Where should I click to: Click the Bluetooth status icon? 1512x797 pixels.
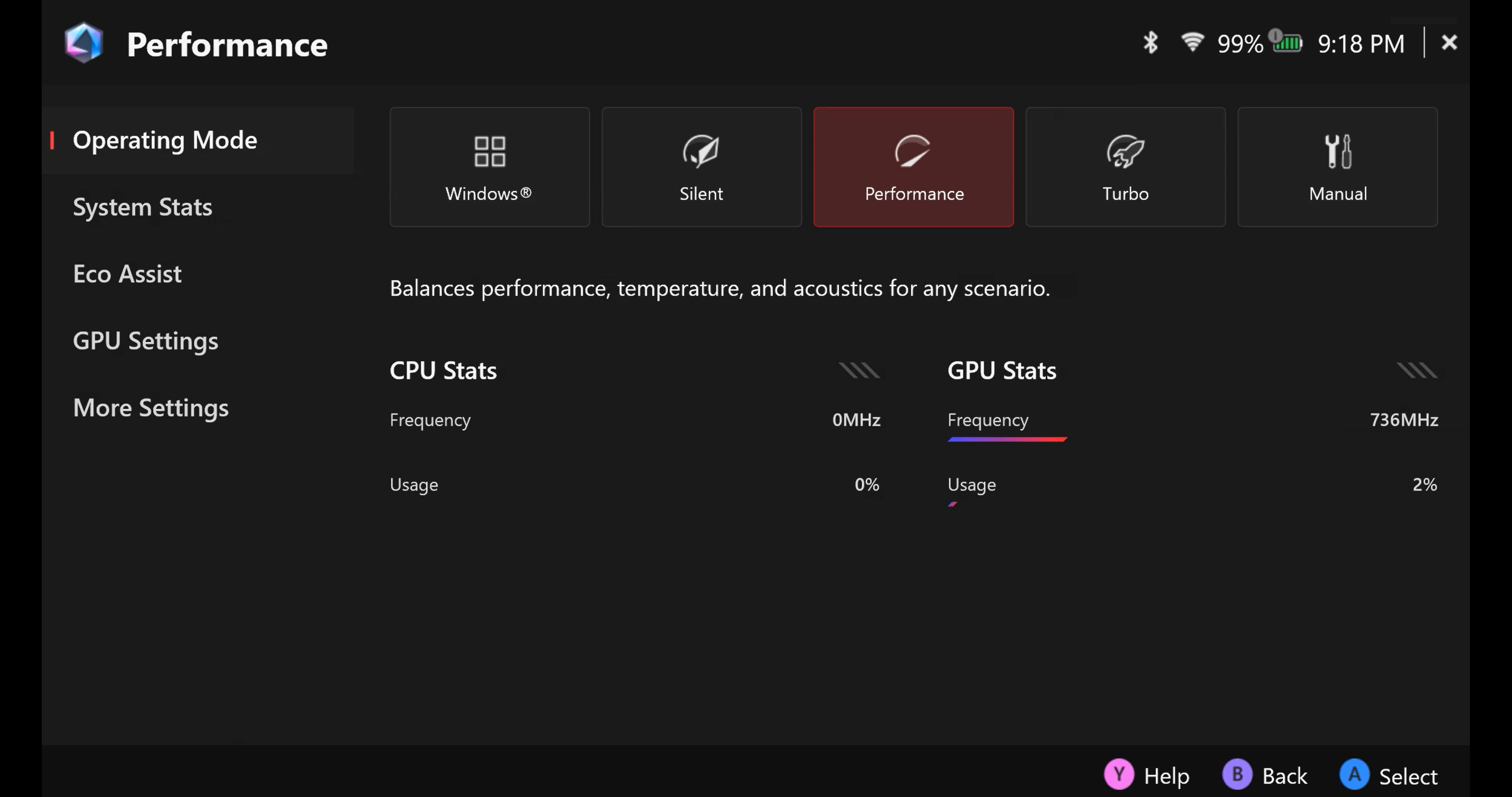click(x=1151, y=43)
